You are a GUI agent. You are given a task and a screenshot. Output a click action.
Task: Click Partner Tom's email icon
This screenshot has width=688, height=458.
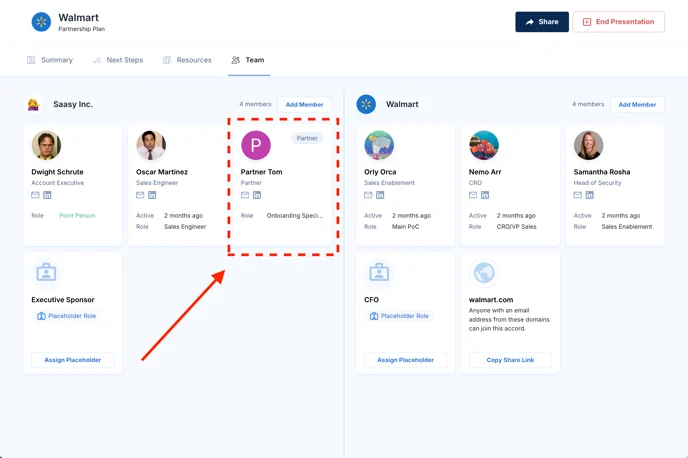(x=245, y=195)
